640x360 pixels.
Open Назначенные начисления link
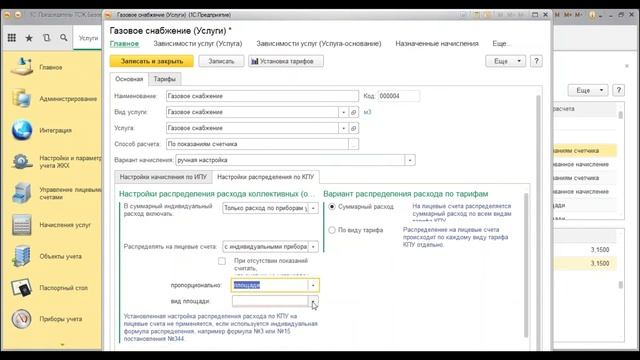pyautogui.click(x=437, y=43)
